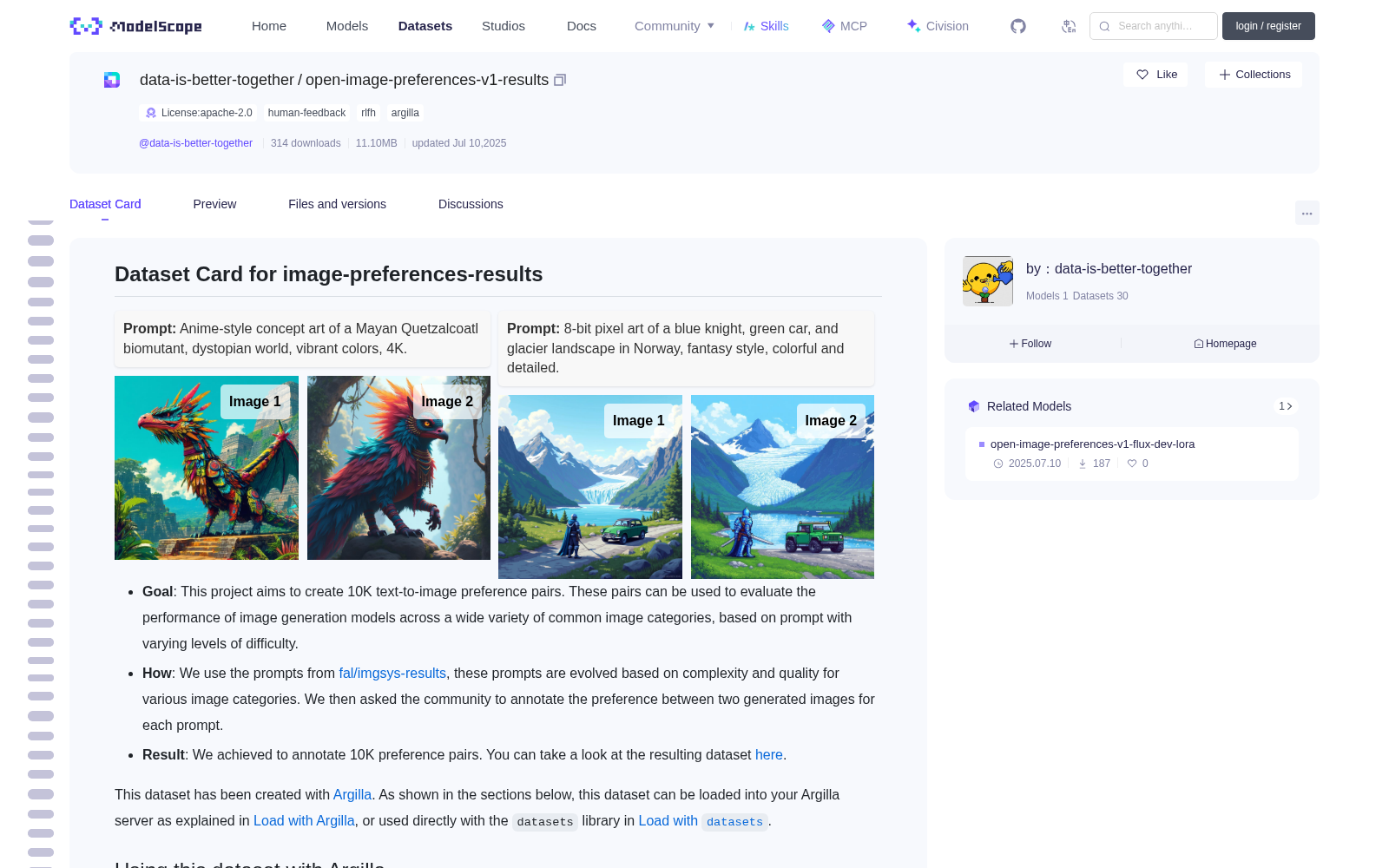
Task: Click the human-feedback tag
Action: [x=306, y=113]
